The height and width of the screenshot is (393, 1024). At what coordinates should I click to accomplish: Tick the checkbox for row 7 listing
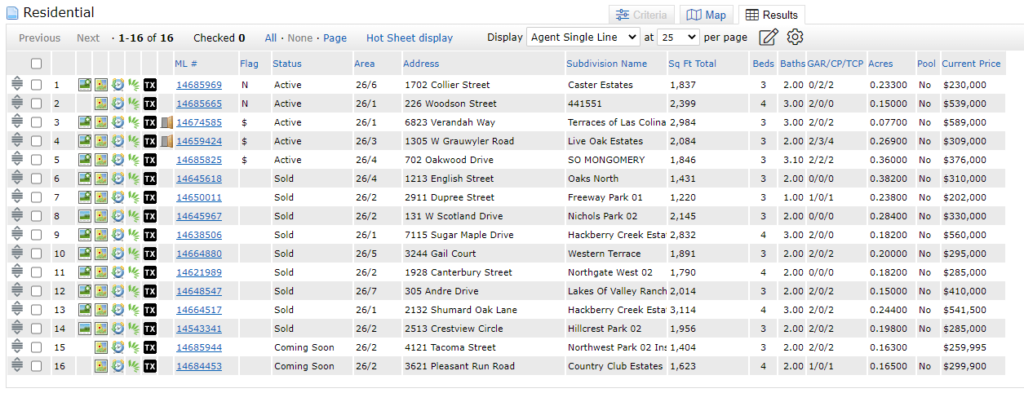coord(37,198)
